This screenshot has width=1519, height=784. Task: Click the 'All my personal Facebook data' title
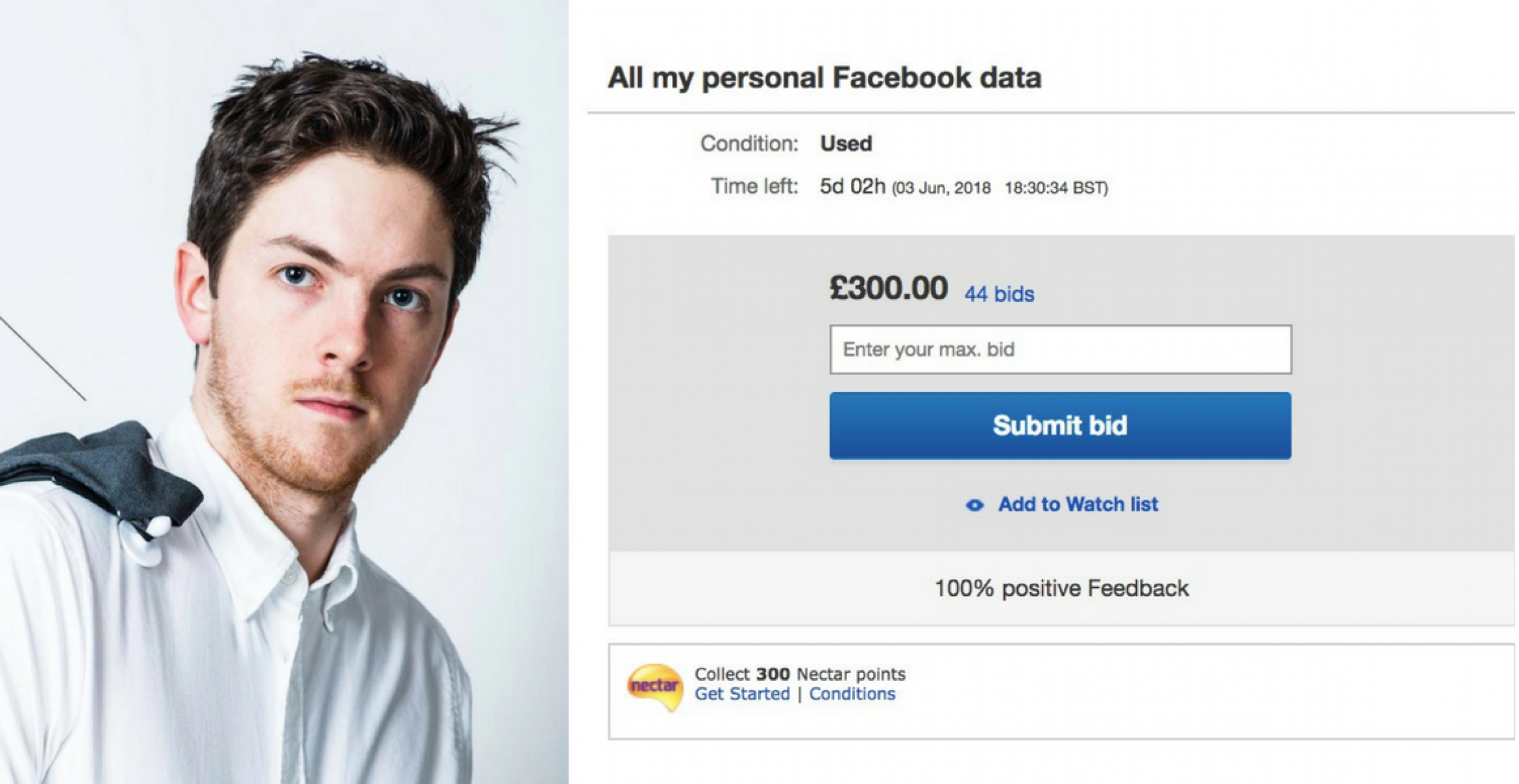(x=824, y=78)
